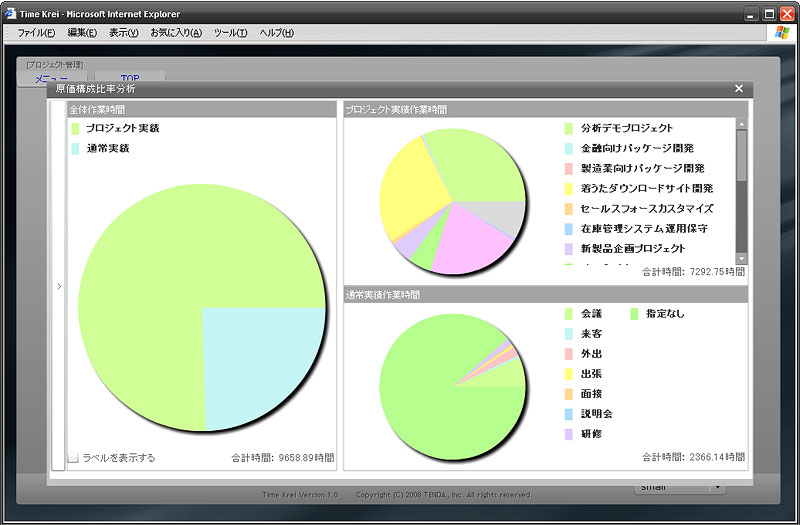Maximize the Internet Explorer window
The width and height of the screenshot is (800, 525).
[769, 14]
